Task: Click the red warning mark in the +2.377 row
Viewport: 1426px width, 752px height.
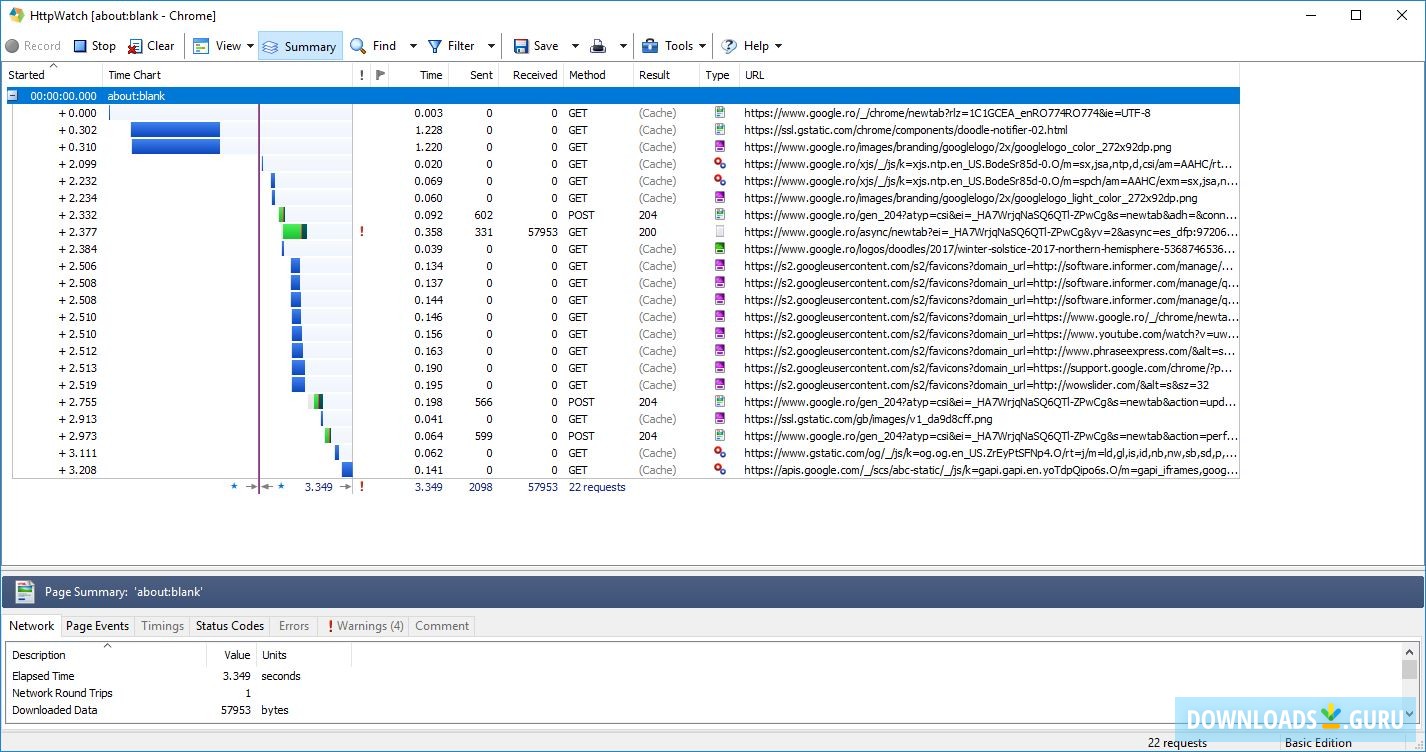Action: tap(361, 232)
